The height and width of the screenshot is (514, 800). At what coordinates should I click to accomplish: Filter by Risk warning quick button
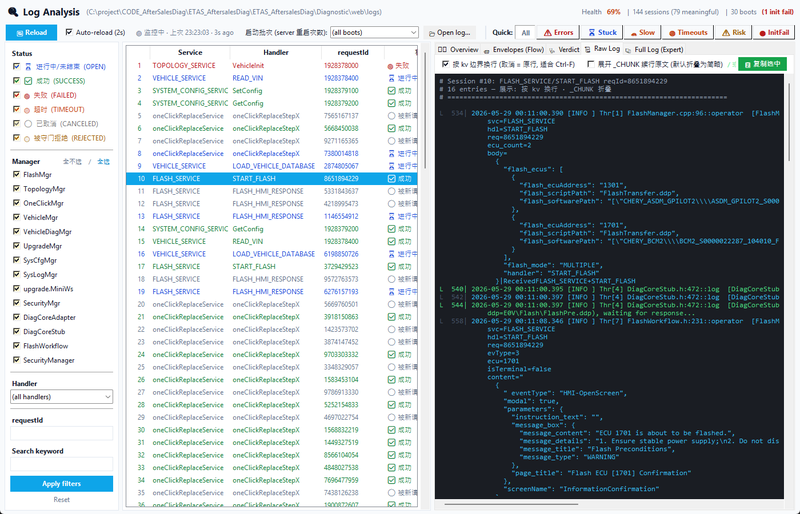pos(733,32)
